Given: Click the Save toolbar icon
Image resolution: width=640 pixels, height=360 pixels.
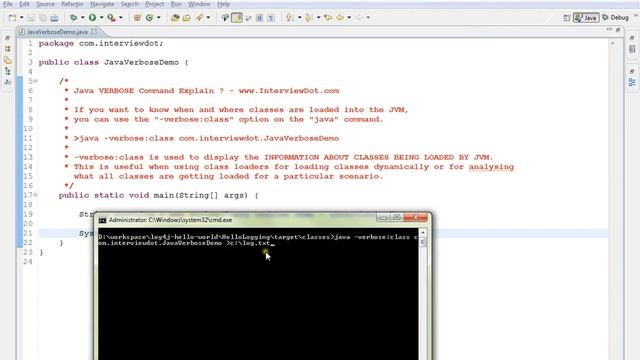Looking at the screenshot, I should [x=31, y=18].
